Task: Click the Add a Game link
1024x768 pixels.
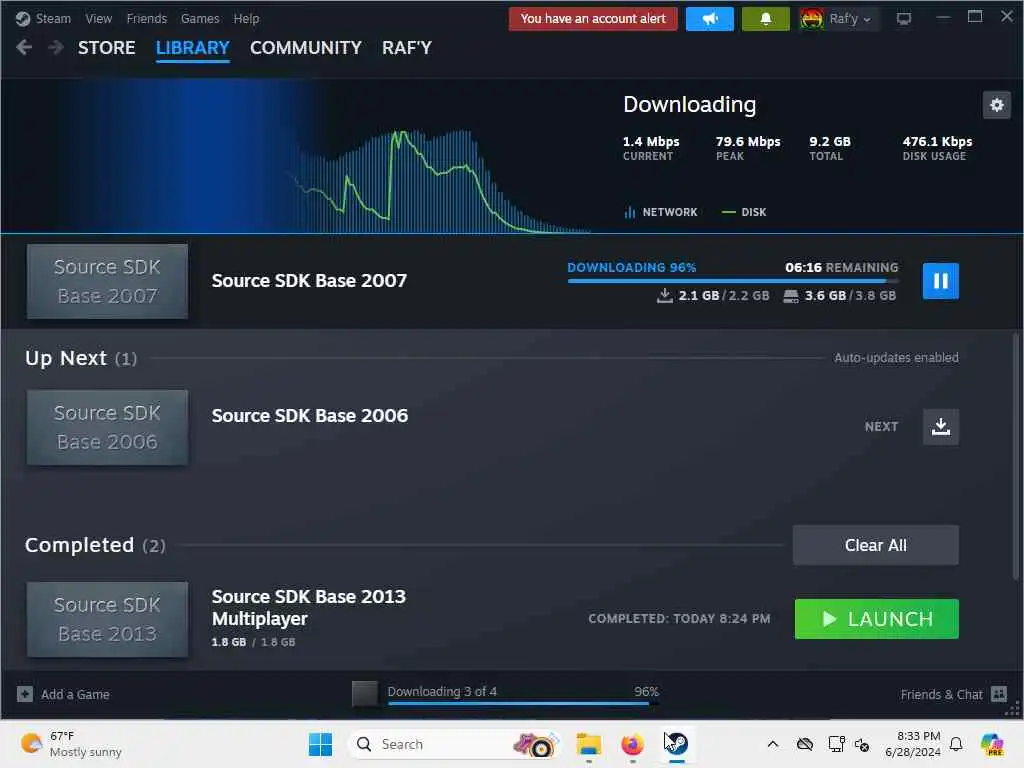Action: click(75, 694)
